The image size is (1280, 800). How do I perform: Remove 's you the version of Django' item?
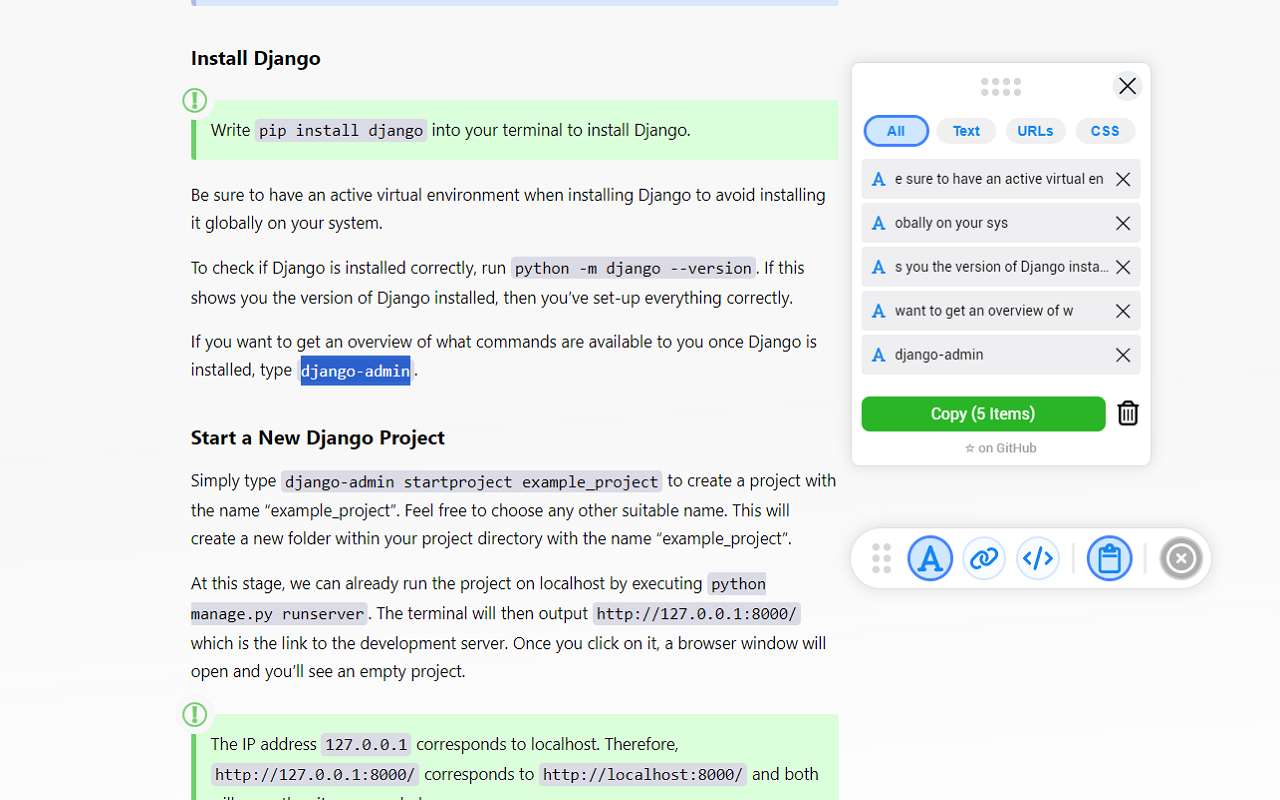coord(1123,267)
